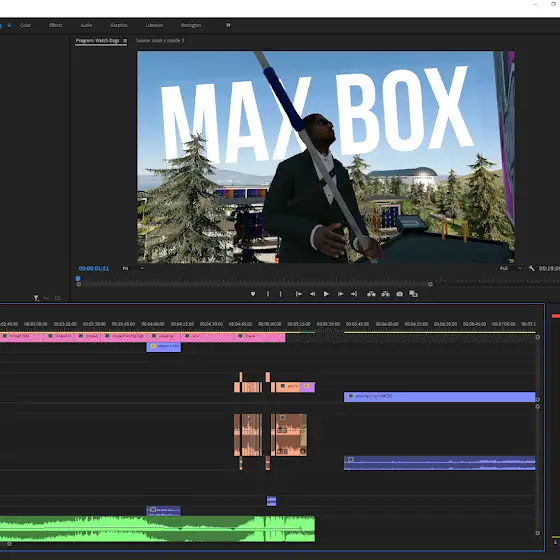This screenshot has height=560, width=560.
Task: Select the small blue clip under pink track
Action: [x=164, y=347]
